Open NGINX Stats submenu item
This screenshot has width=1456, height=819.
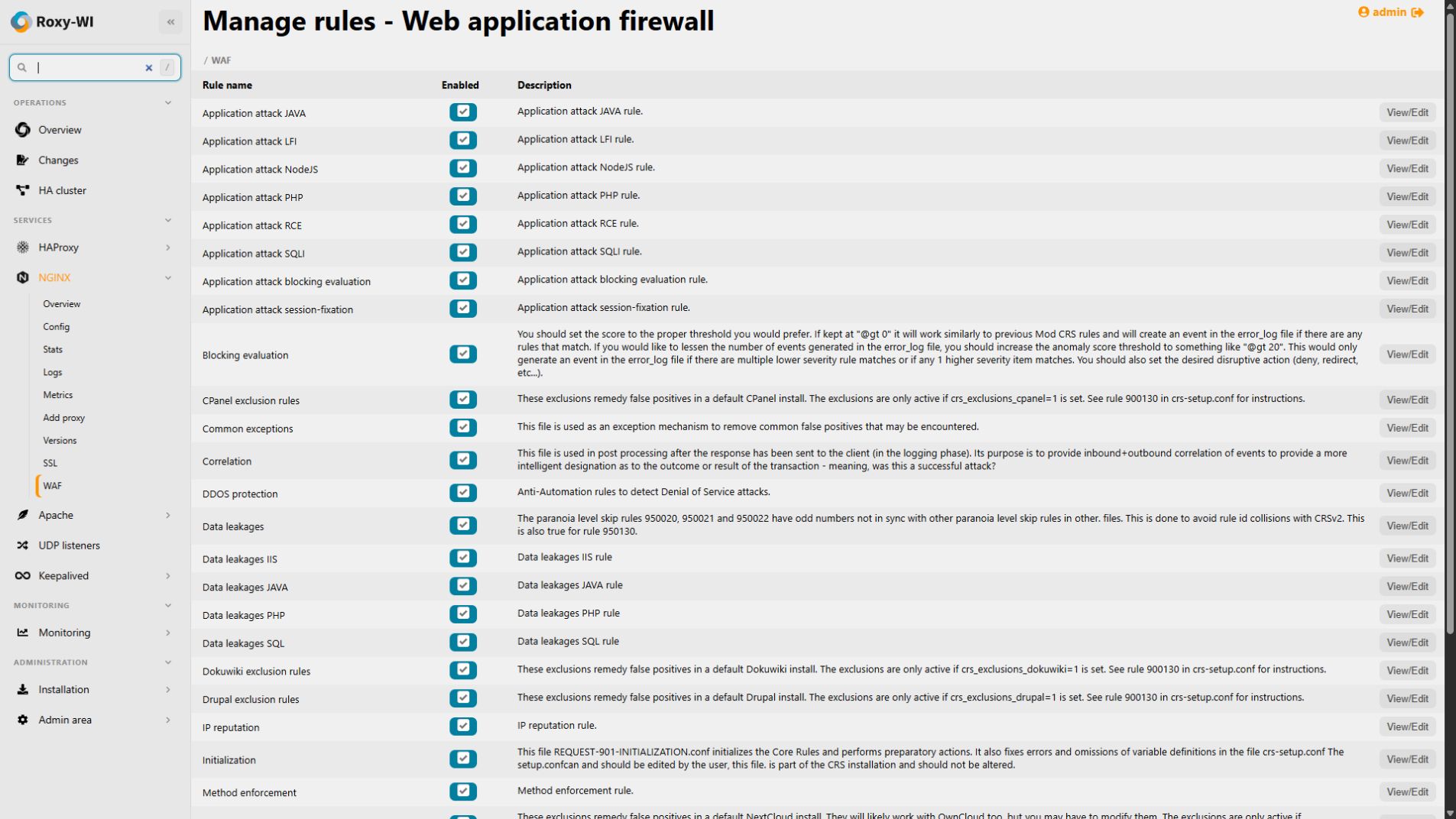(53, 350)
